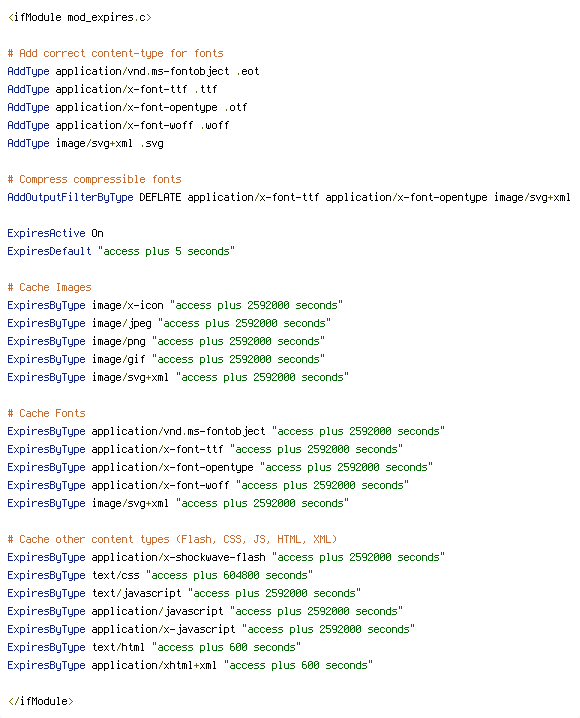Click the image/x-icon type text
This screenshot has width=580, height=718.
click(127, 305)
